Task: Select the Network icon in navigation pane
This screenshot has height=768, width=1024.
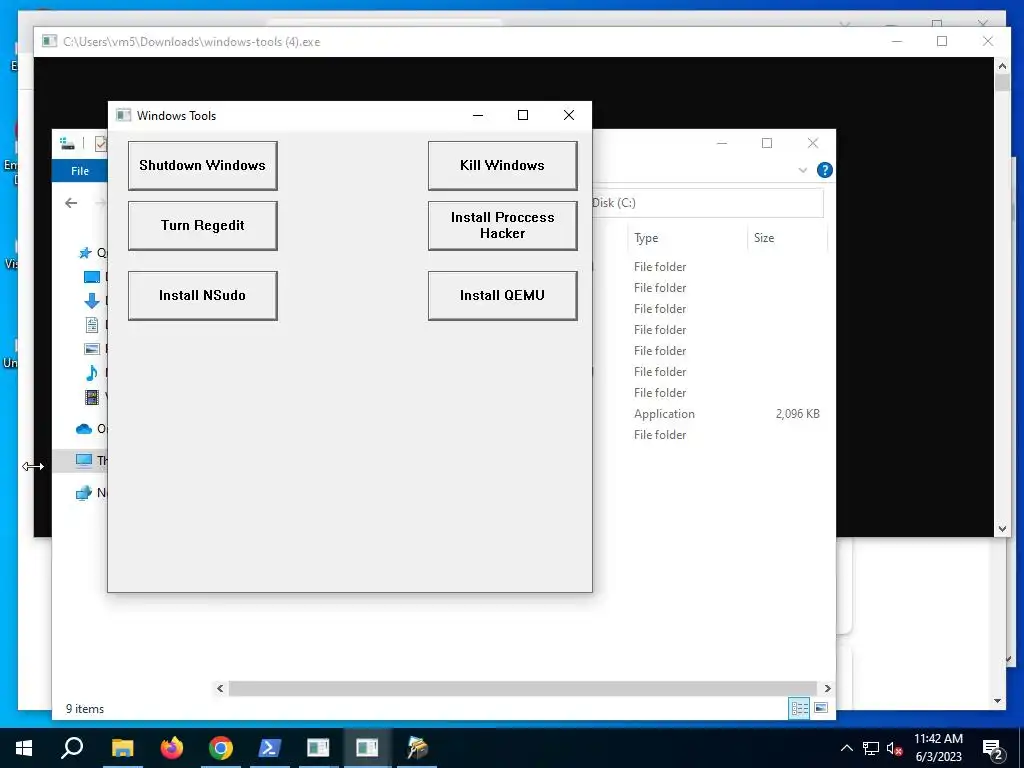Action: tap(84, 492)
